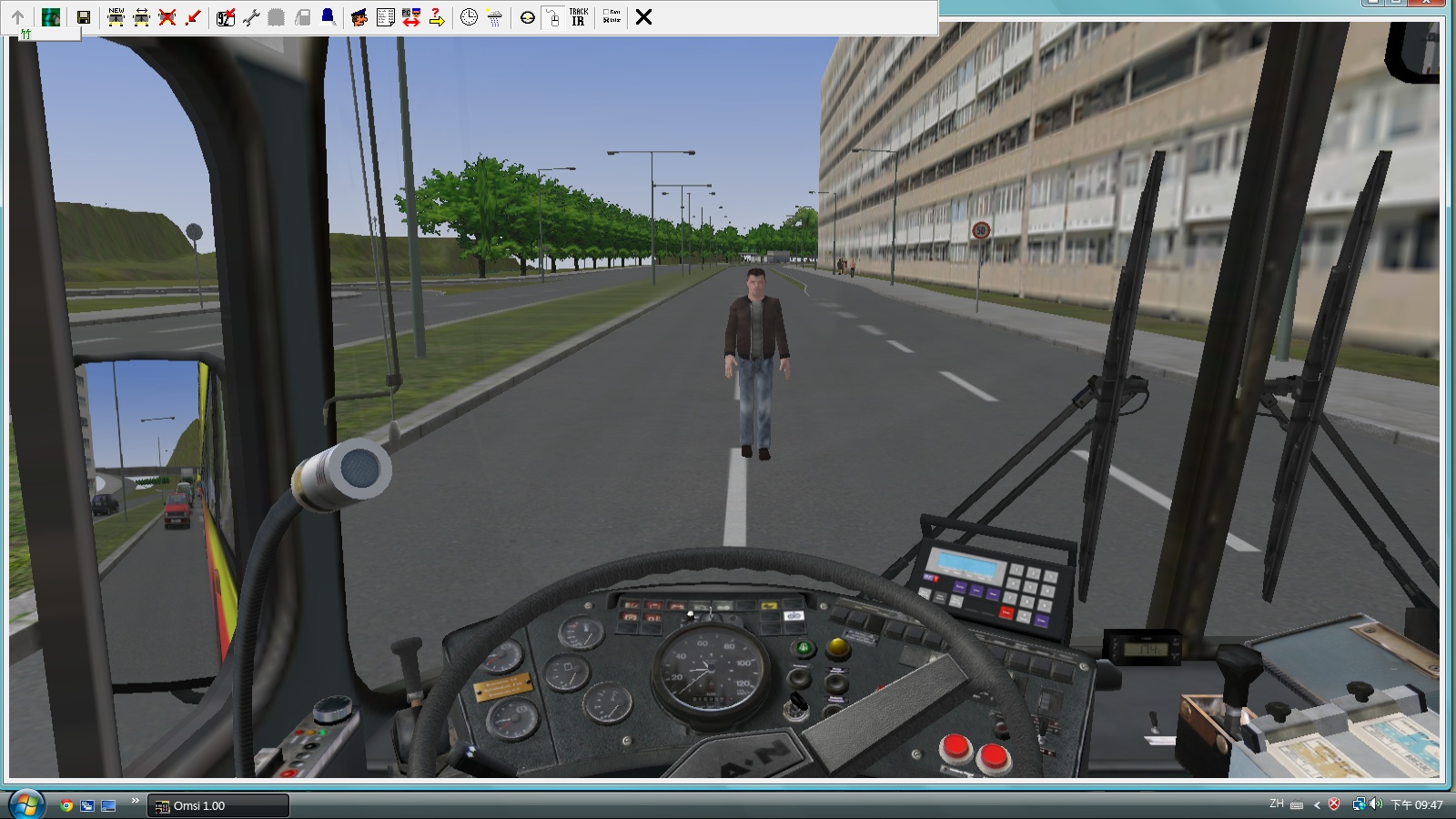Screen dimensions: 1456x819
Task: Open the clock time settings icon
Action: click(469, 17)
